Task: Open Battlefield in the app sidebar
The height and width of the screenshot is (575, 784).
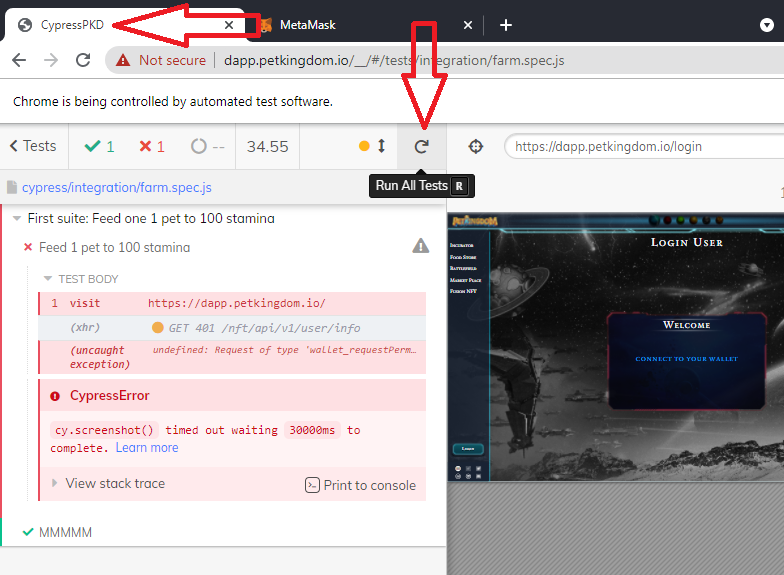Action: [463, 268]
